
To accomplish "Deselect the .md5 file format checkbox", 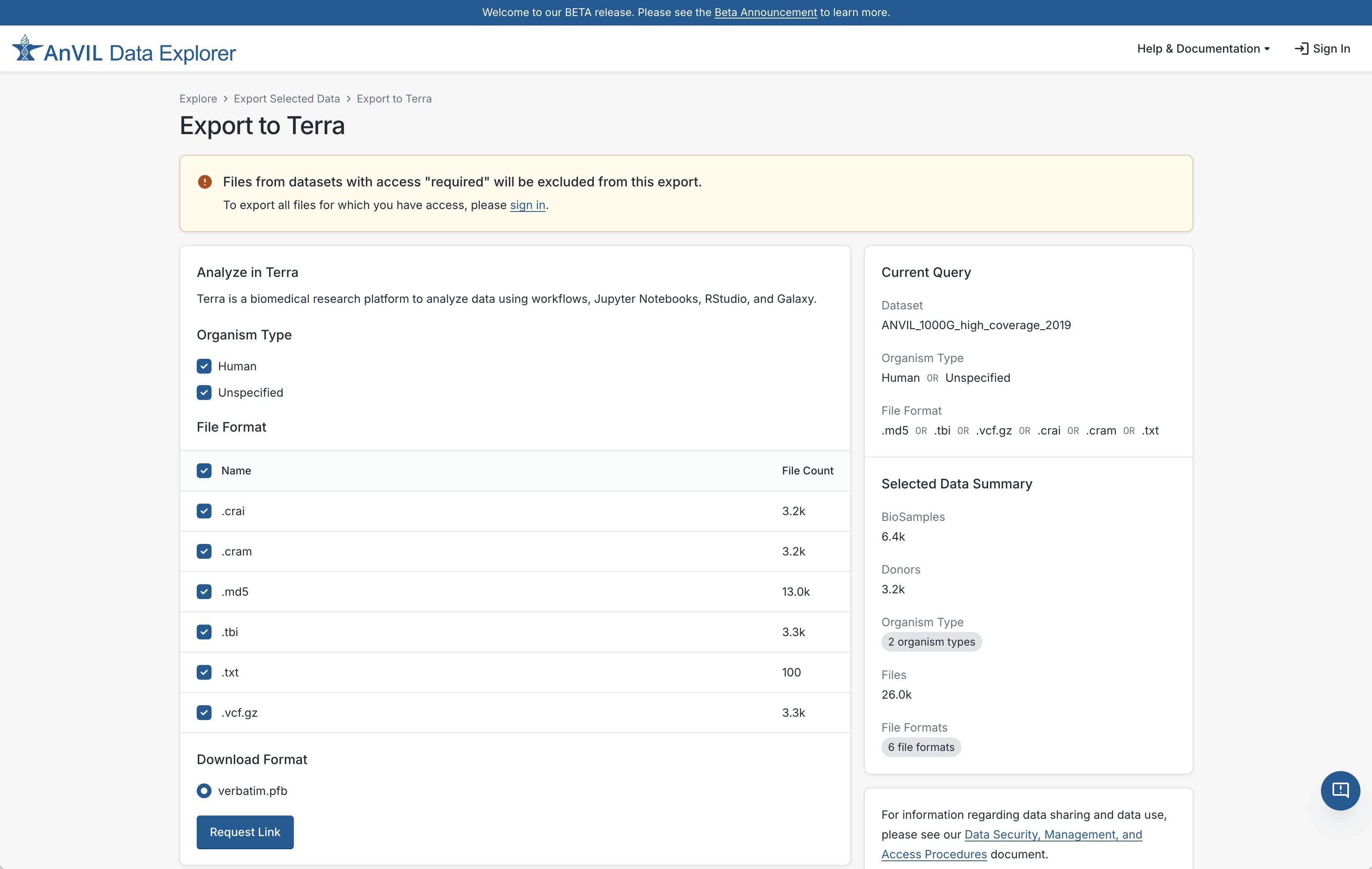I will [203, 592].
